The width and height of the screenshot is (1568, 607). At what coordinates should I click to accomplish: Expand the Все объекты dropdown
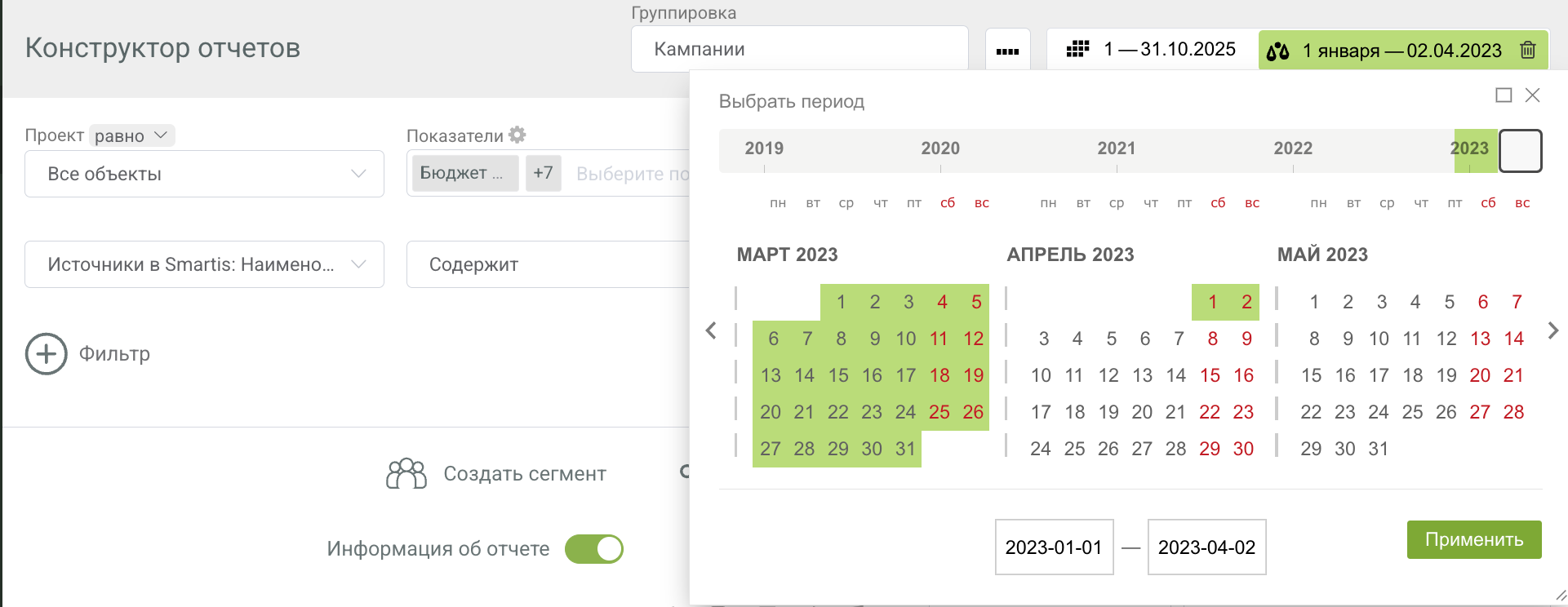204,174
